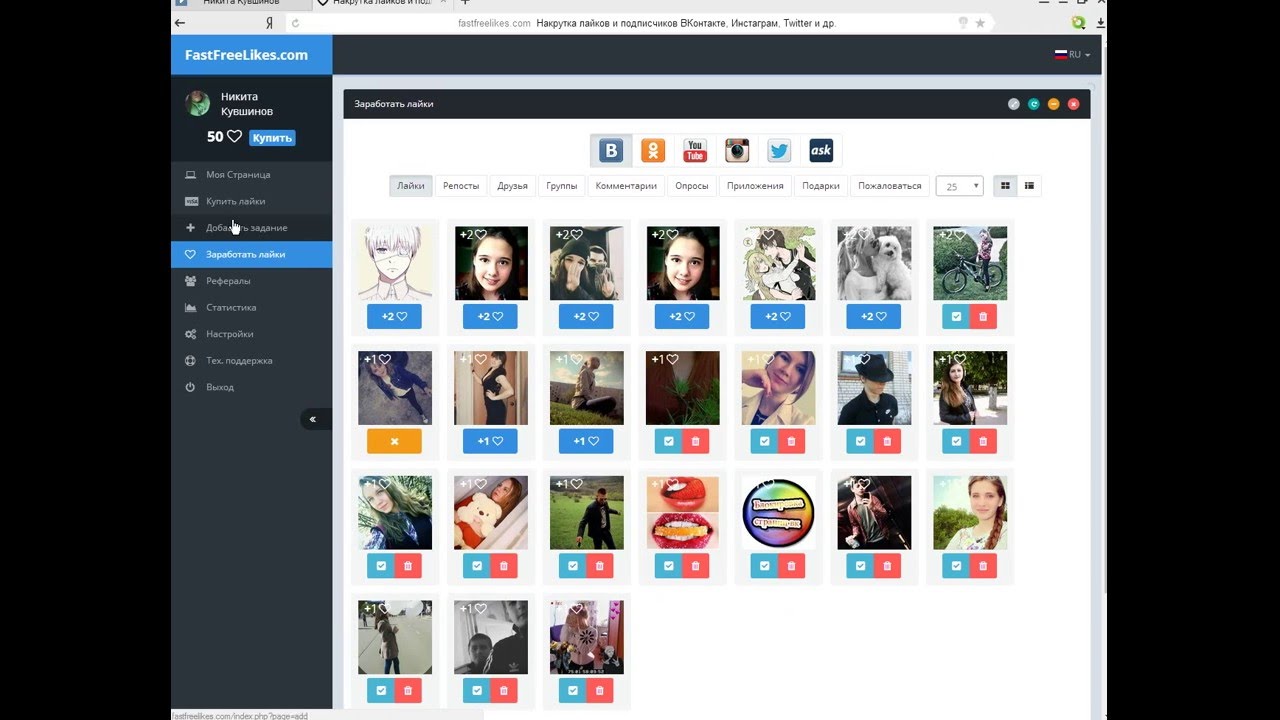Image resolution: width=1280 pixels, height=720 pixels.
Task: Open the Репосты tab
Action: [x=461, y=186]
